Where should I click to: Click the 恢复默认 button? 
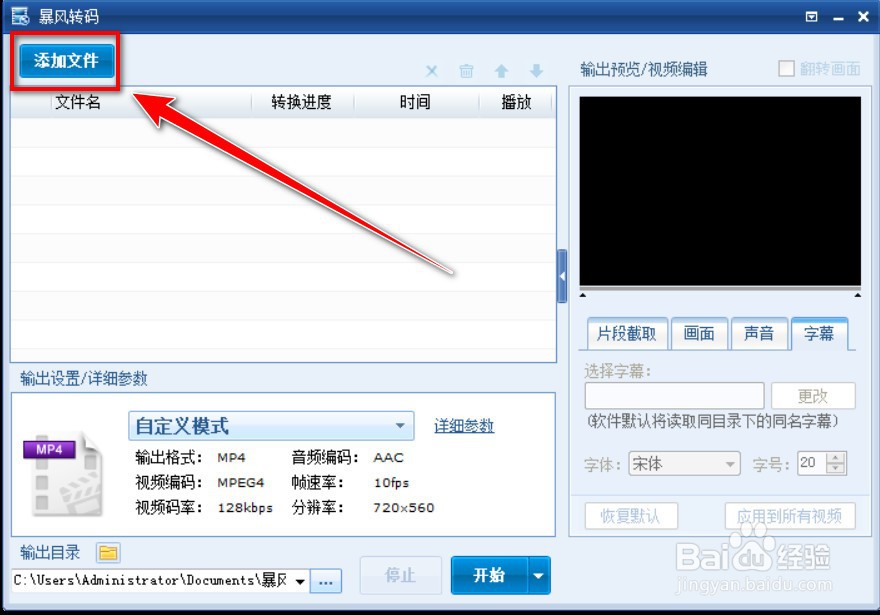[631, 516]
